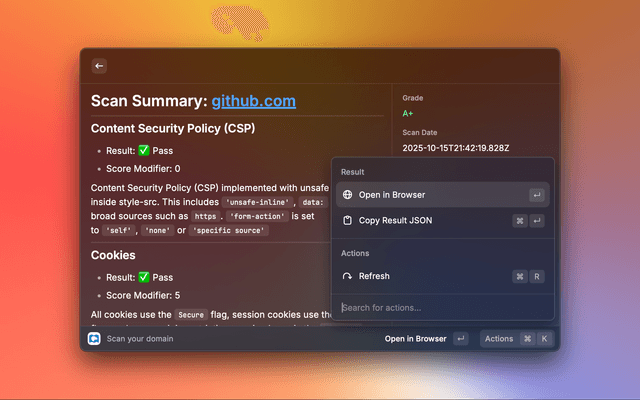Click the back arrow button
The height and width of the screenshot is (400, 640).
tap(99, 66)
